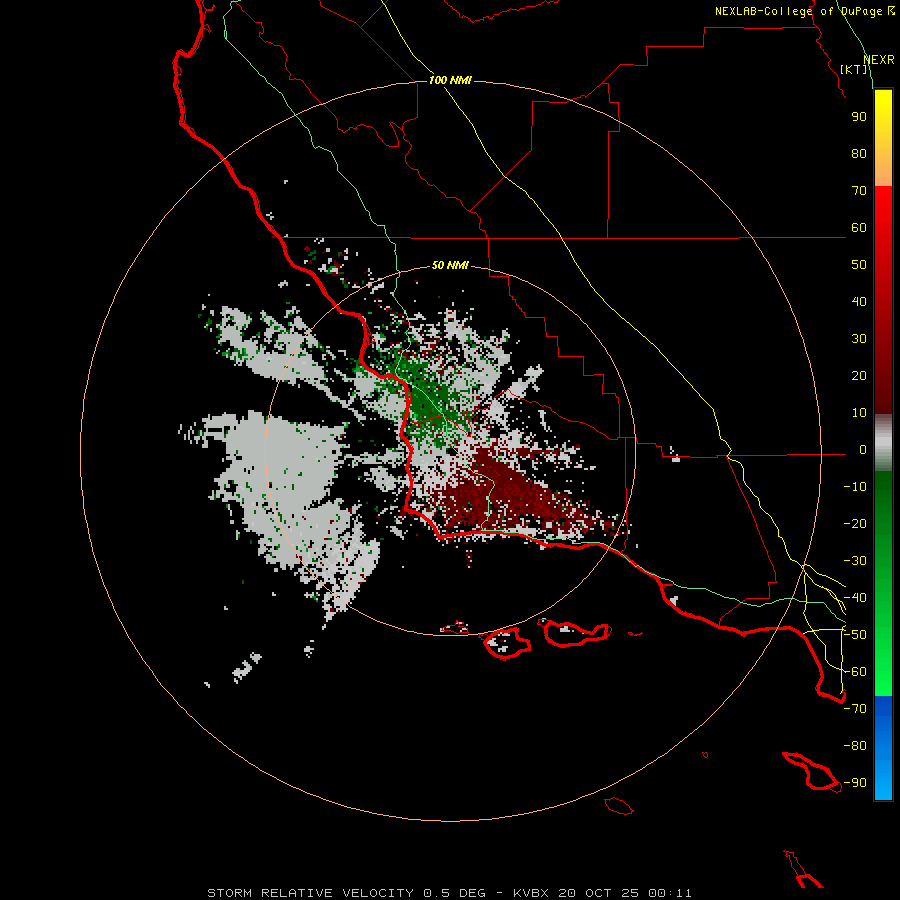Image resolution: width=900 pixels, height=900 pixels.
Task: Pick the green segment of the color bar
Action: point(883,583)
